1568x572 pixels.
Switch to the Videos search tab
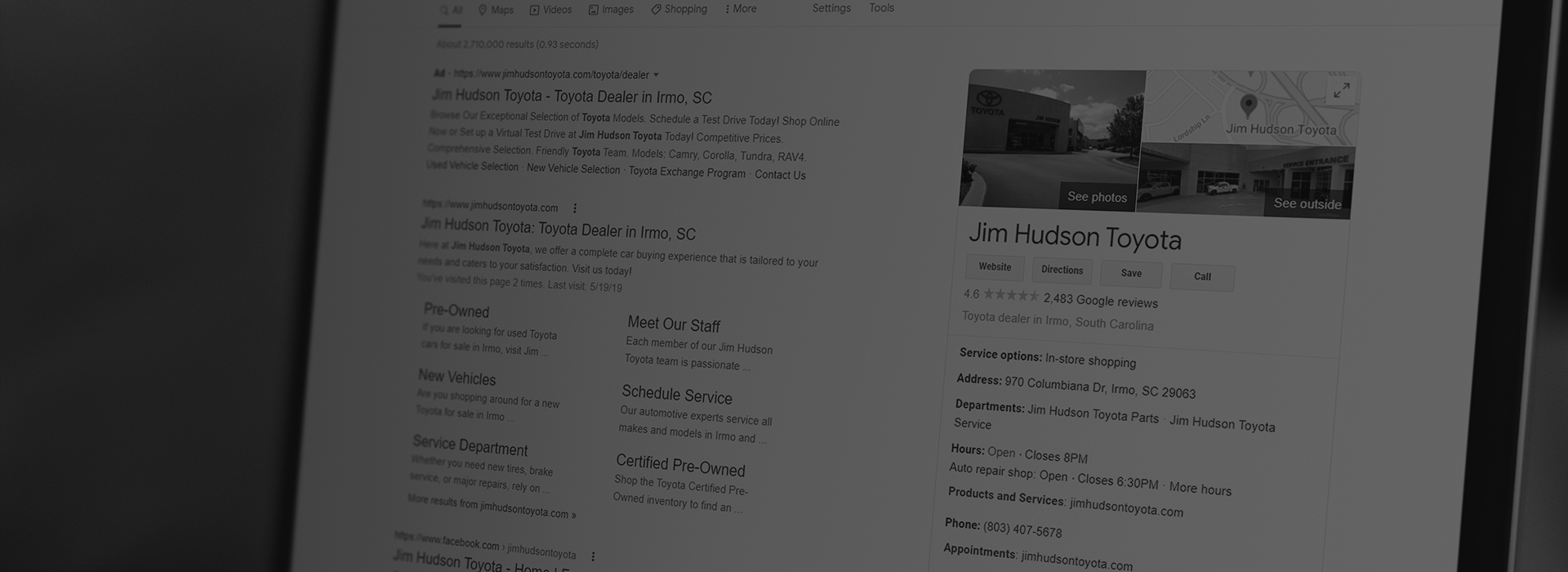[x=550, y=10]
